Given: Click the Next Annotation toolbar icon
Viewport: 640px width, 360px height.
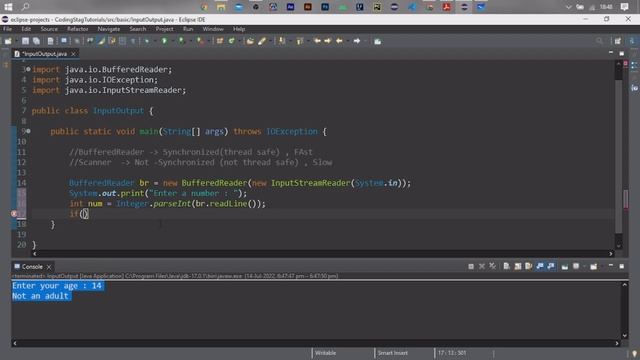Looking at the screenshot, I should point(282,41).
